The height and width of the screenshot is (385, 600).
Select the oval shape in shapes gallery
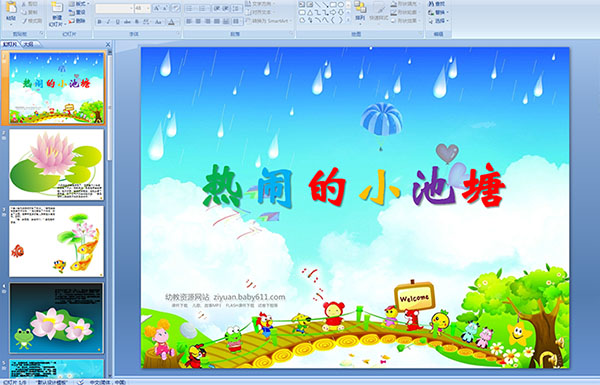[341, 5]
